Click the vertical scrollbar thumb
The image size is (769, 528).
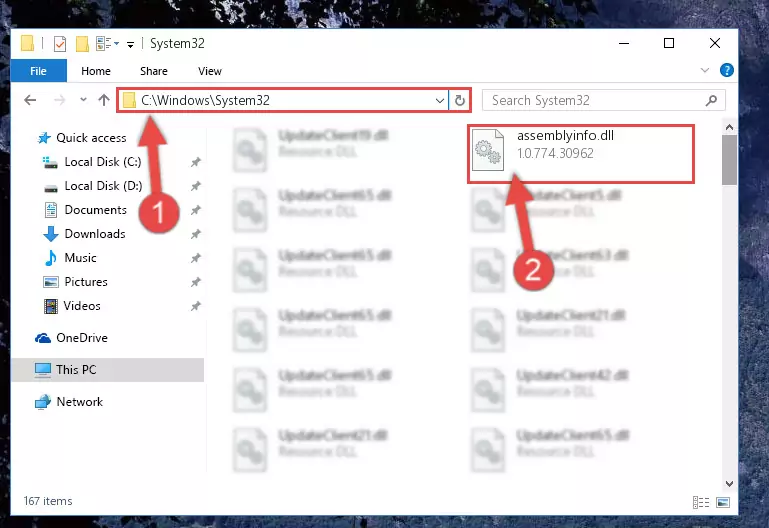click(x=729, y=160)
